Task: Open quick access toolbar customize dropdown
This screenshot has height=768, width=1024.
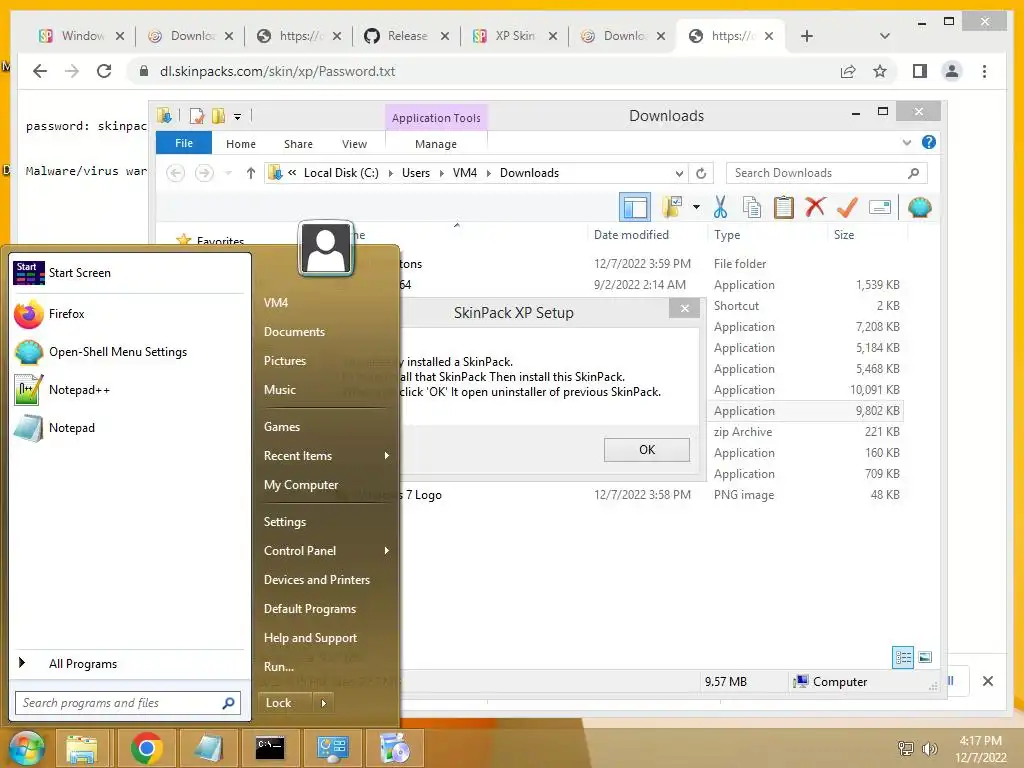Action: point(238,117)
